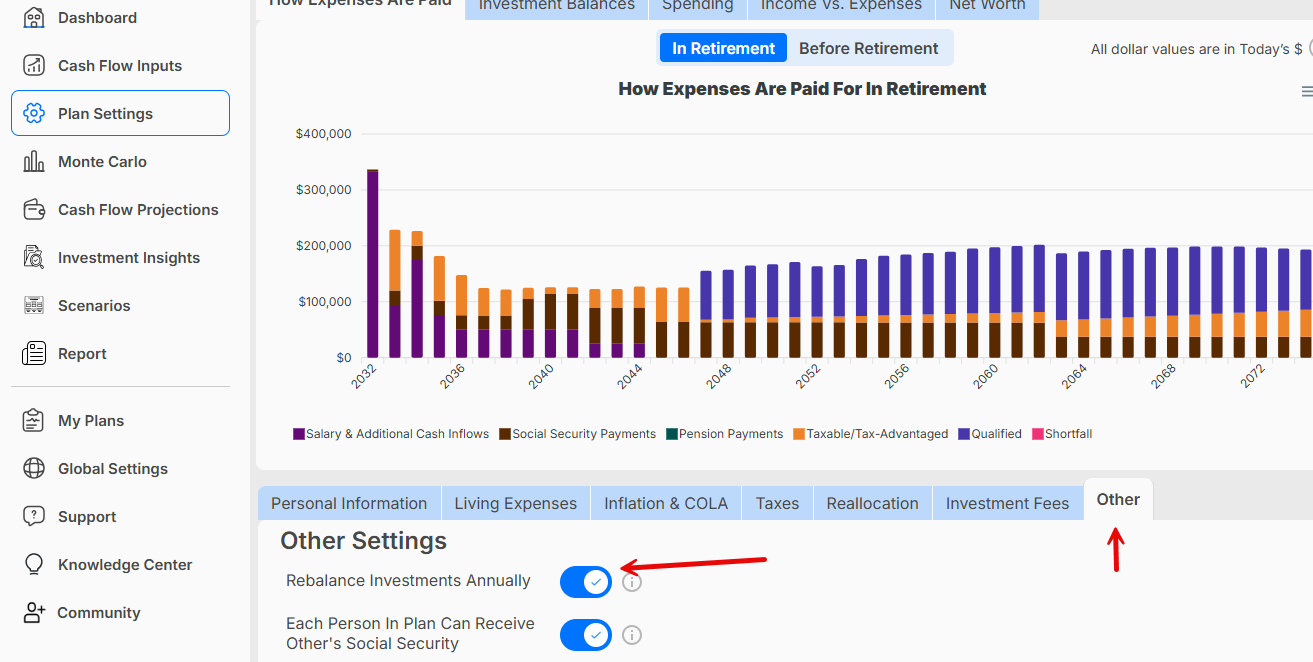
Task: Click the 2032 bar in the chart
Action: [x=373, y=263]
